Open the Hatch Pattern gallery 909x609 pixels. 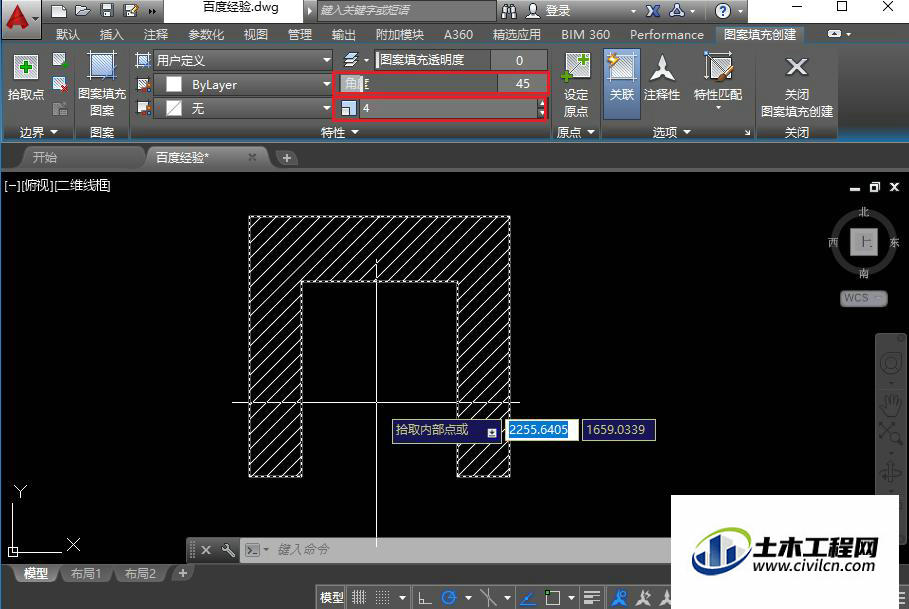click(x=102, y=84)
